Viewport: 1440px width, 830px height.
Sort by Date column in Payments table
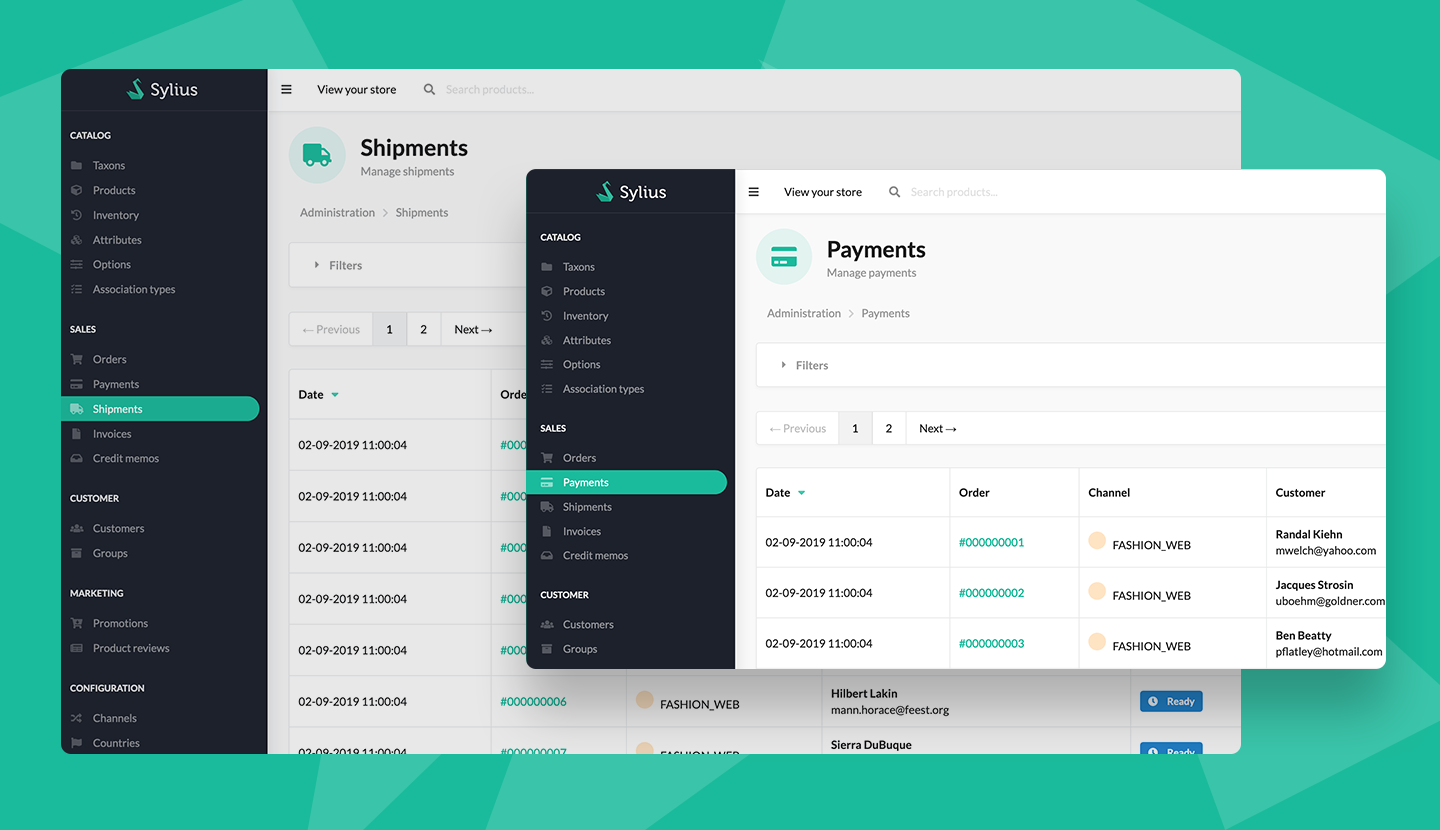[785, 492]
